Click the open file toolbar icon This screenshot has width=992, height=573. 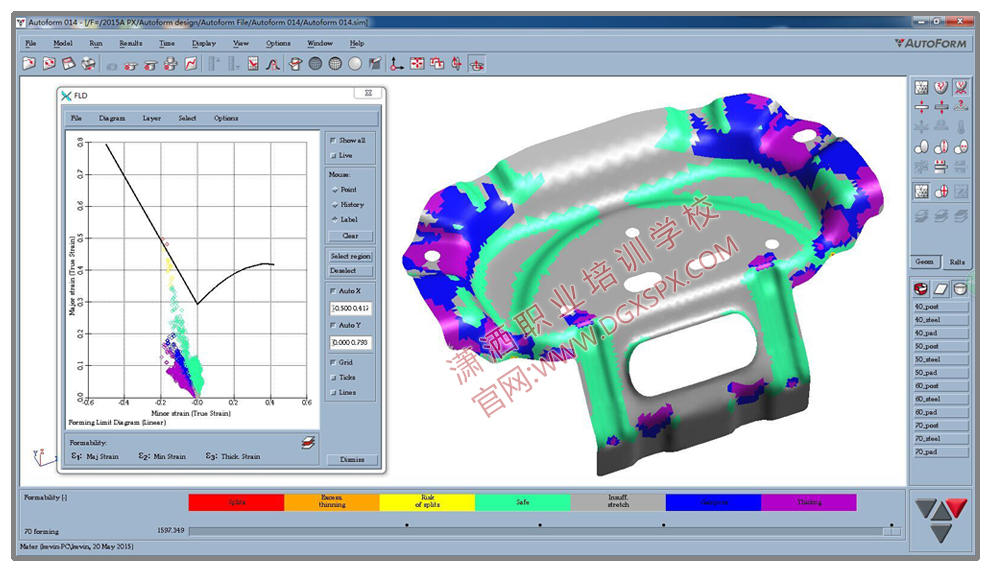(29, 63)
